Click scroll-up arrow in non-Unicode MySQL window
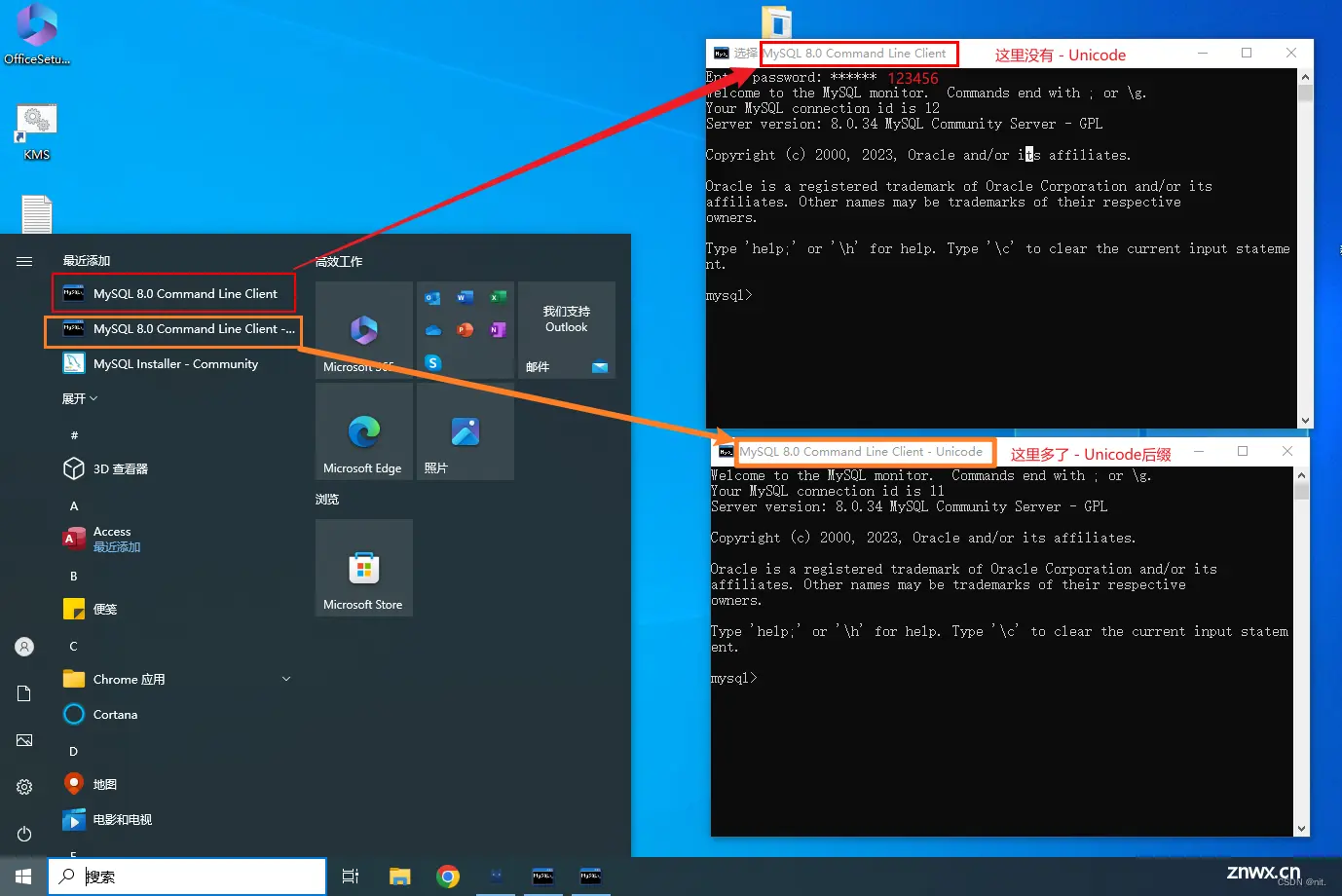1342x896 pixels. point(1306,77)
